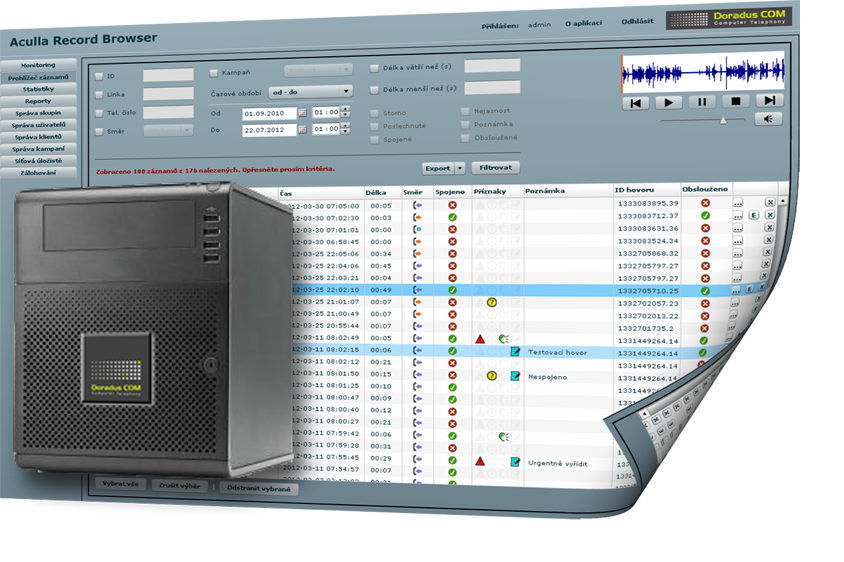Tick the Storno checkbox
The image size is (844, 562).
point(375,114)
